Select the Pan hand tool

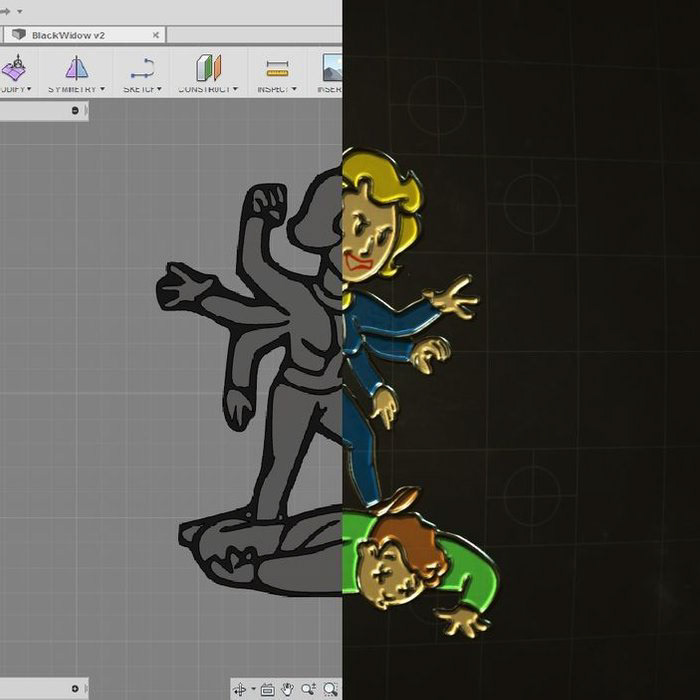click(288, 689)
